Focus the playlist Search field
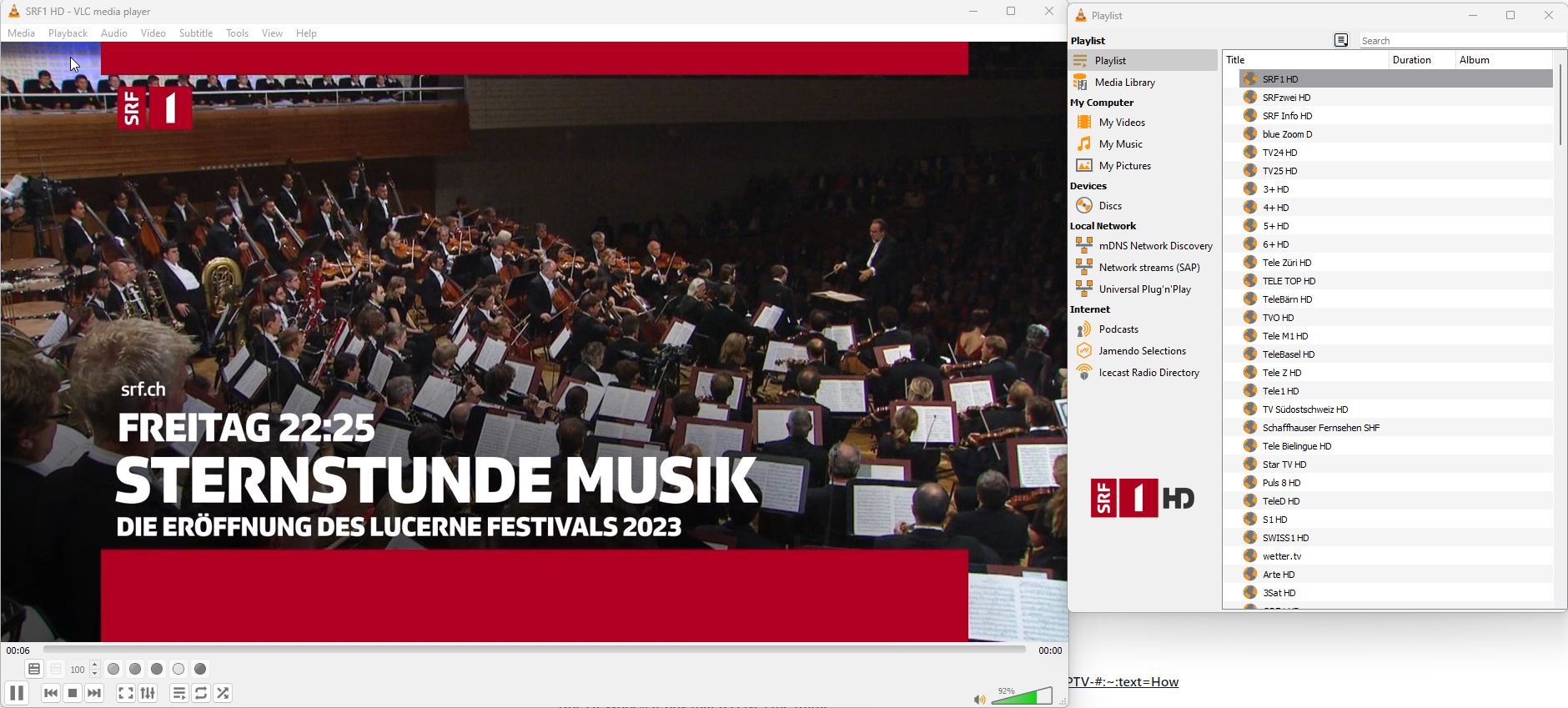The image size is (1568, 708). (1463, 40)
